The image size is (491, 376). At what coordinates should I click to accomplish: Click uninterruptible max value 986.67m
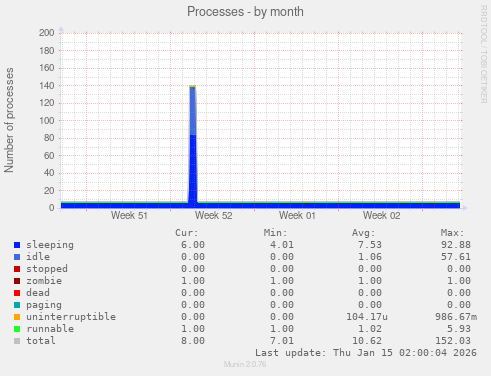coord(456,317)
